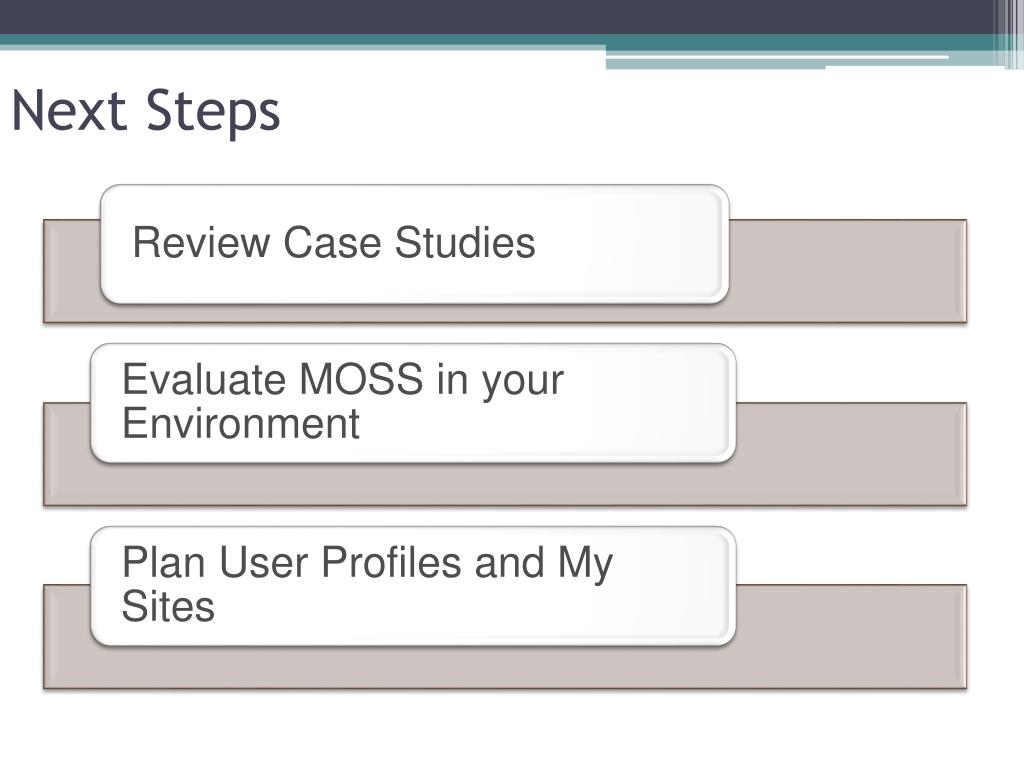Screen dimensions: 1024x768
Task: Click the word "Sites" in the bottom box
Action: pos(168,606)
